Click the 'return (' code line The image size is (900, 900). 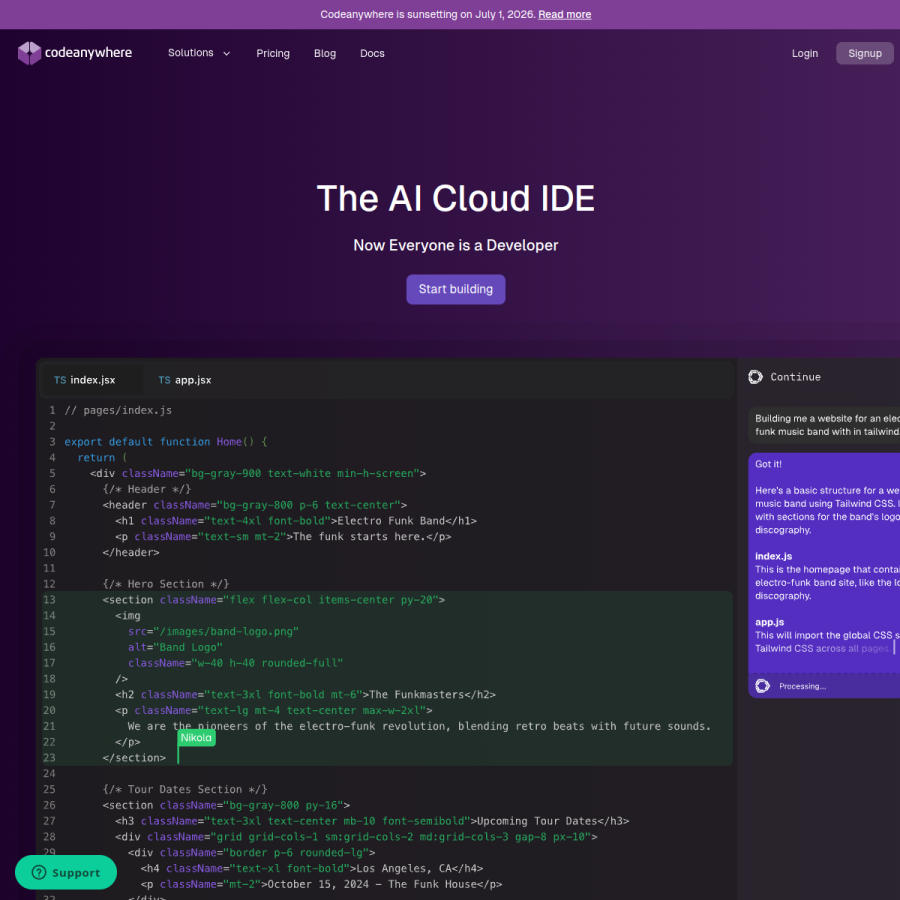[102, 458]
